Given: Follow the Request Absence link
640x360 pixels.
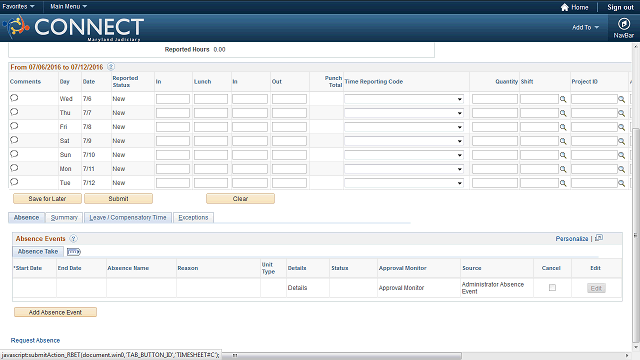Looking at the screenshot, I should (36, 340).
